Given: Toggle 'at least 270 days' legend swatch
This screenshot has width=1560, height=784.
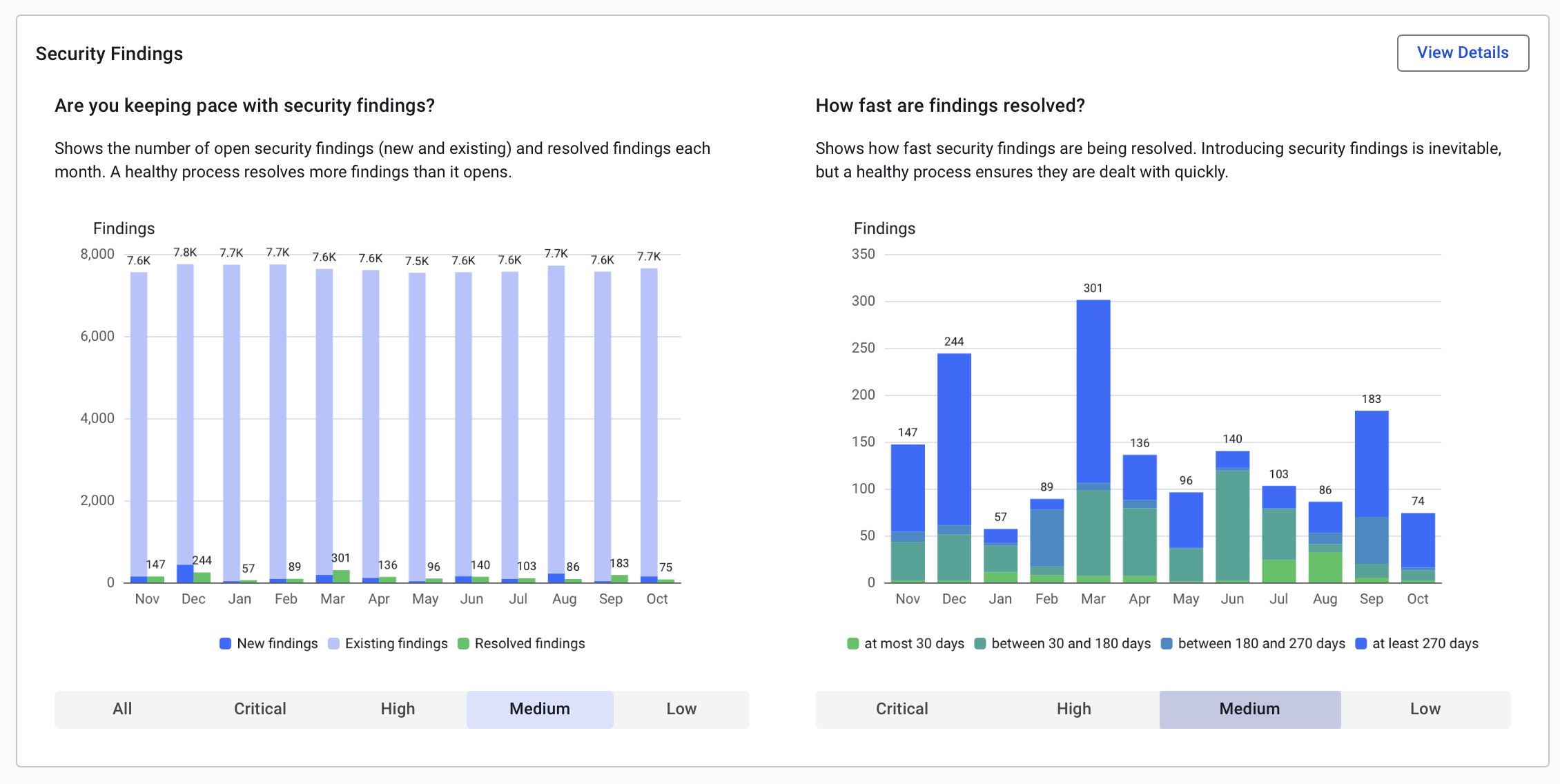Looking at the screenshot, I should click(1361, 643).
